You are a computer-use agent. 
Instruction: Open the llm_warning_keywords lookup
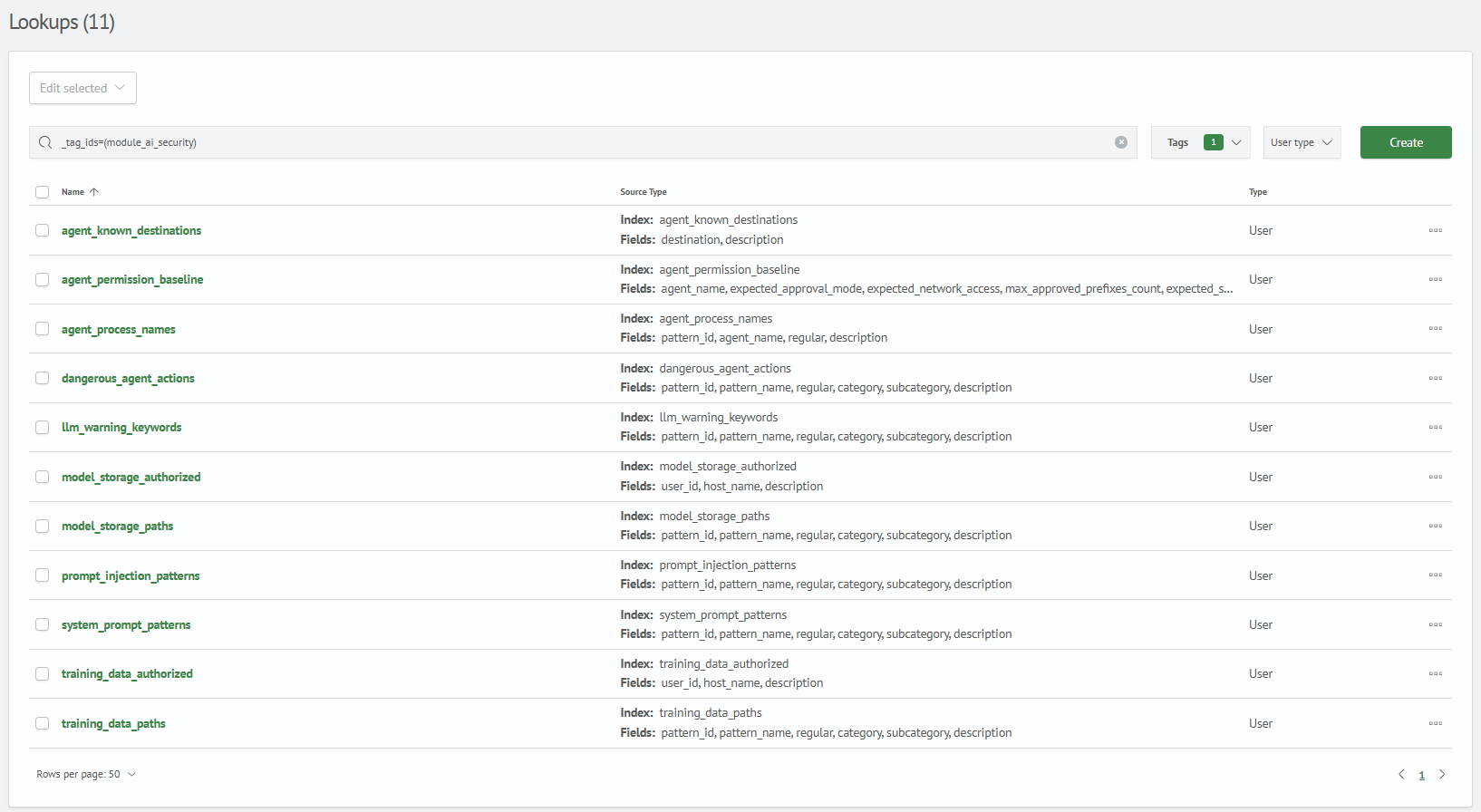pos(121,427)
